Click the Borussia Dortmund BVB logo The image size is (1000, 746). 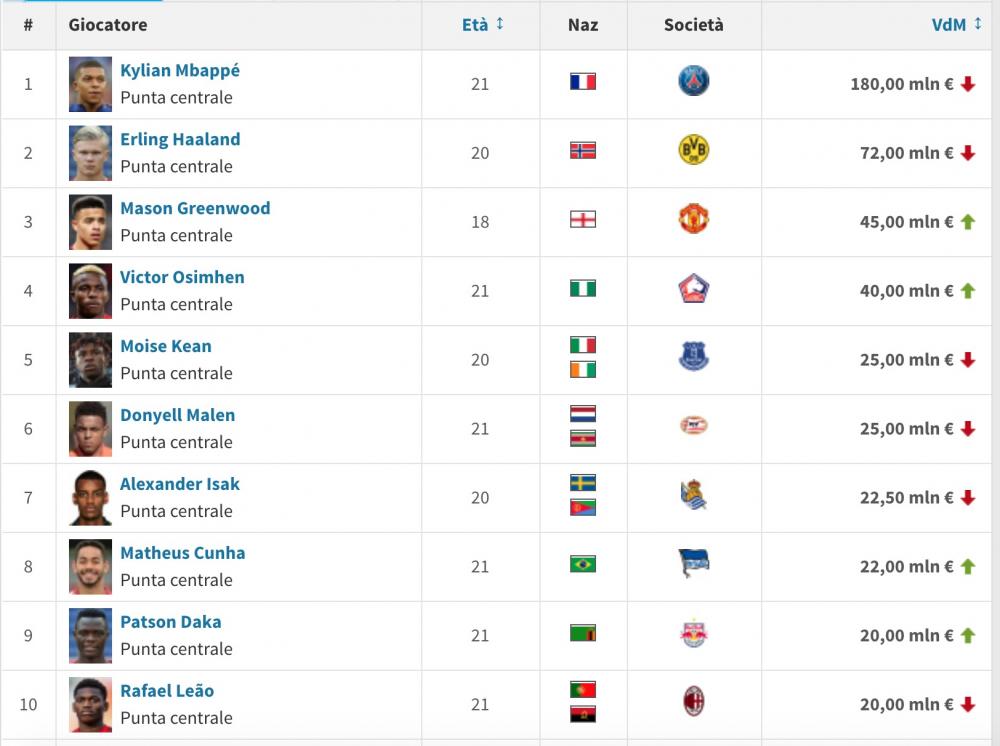click(x=693, y=150)
